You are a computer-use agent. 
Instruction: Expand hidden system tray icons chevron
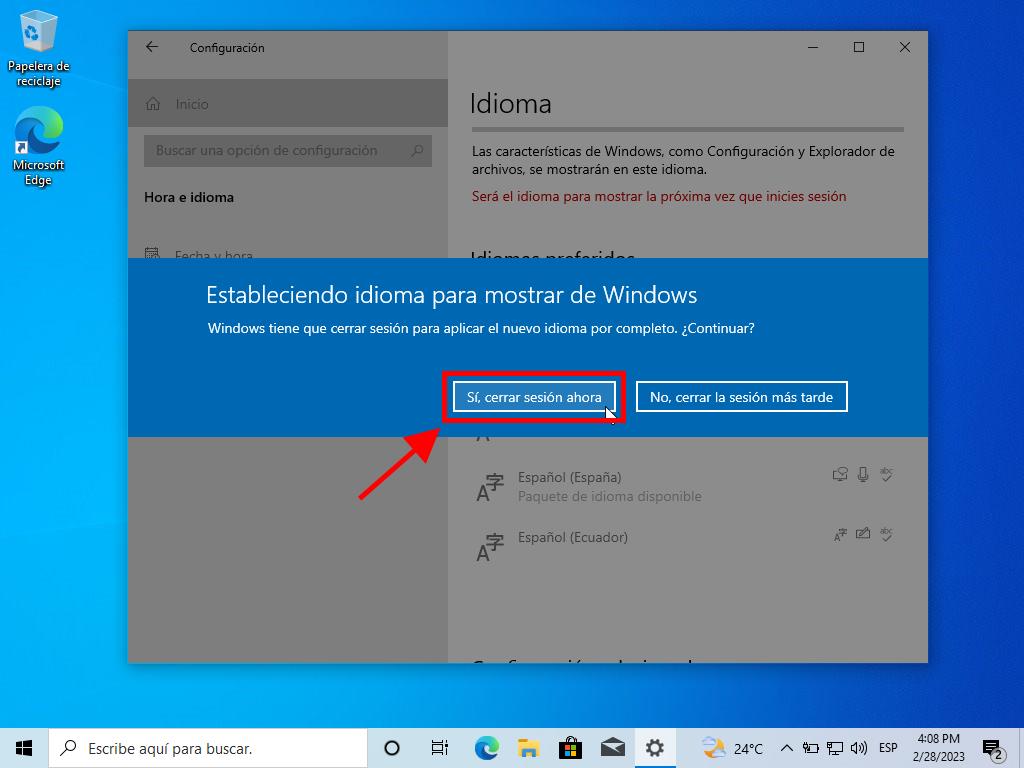tap(786, 748)
